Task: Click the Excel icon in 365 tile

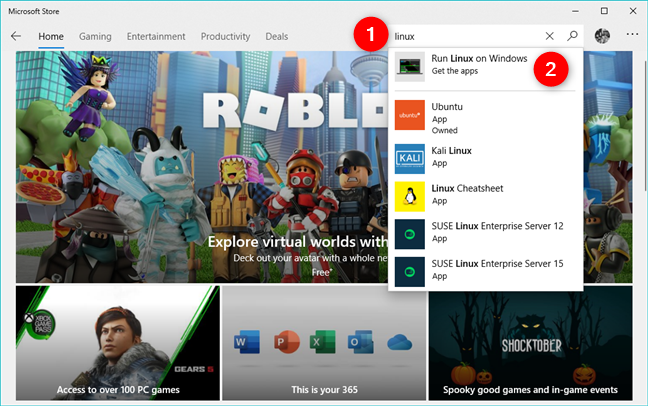Action: coord(323,342)
